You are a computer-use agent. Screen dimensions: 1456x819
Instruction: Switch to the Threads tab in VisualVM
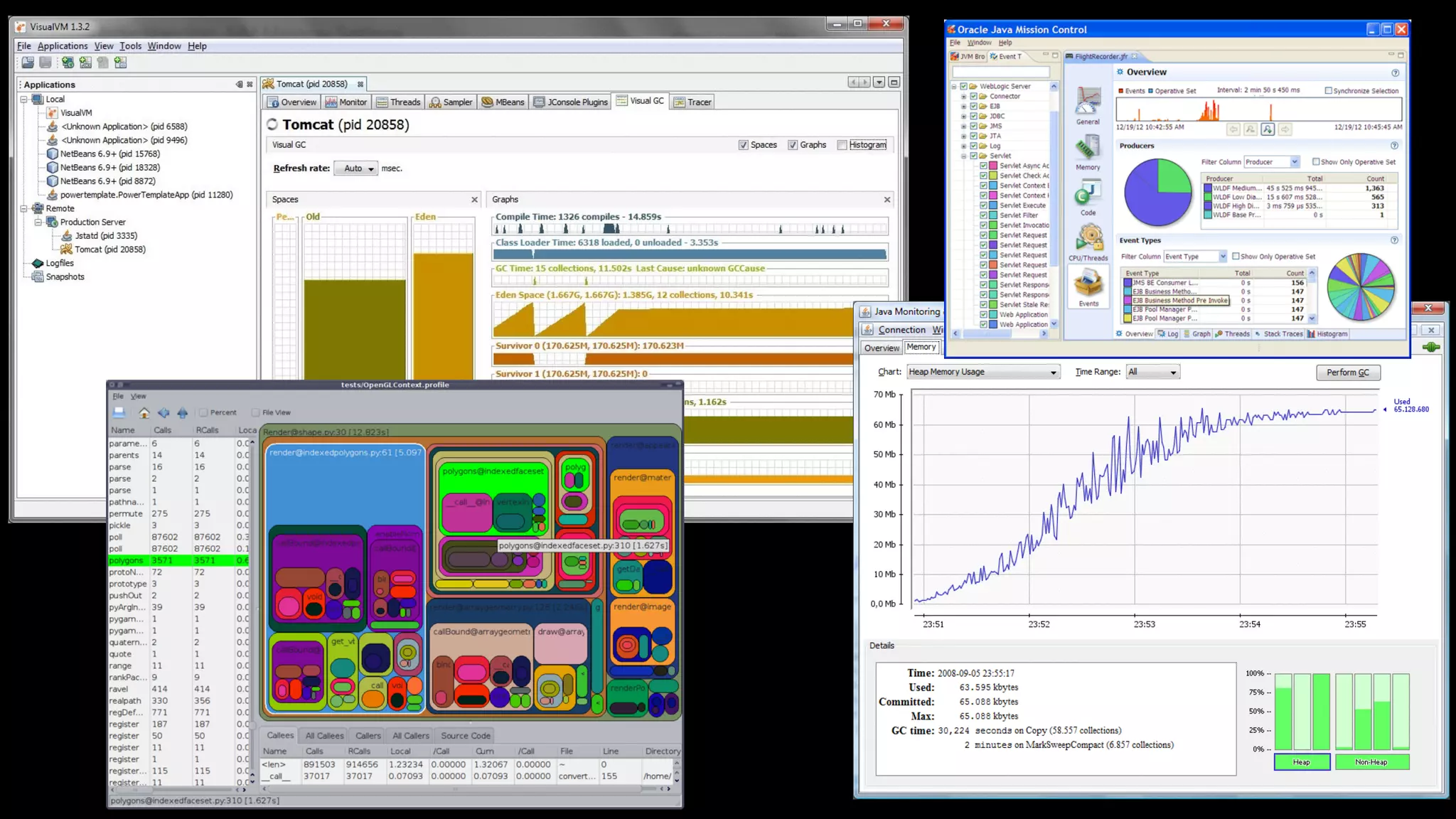pyautogui.click(x=398, y=102)
